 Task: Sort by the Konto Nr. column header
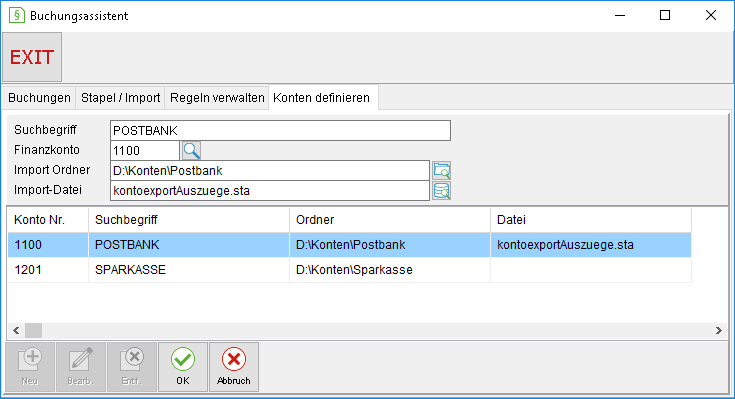(48, 219)
